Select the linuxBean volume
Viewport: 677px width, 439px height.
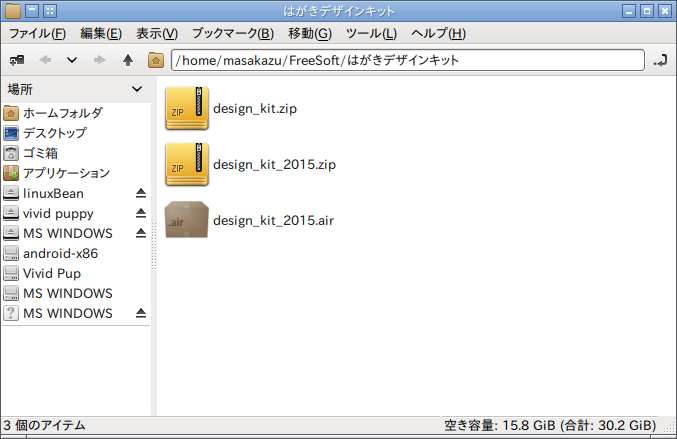(53, 193)
